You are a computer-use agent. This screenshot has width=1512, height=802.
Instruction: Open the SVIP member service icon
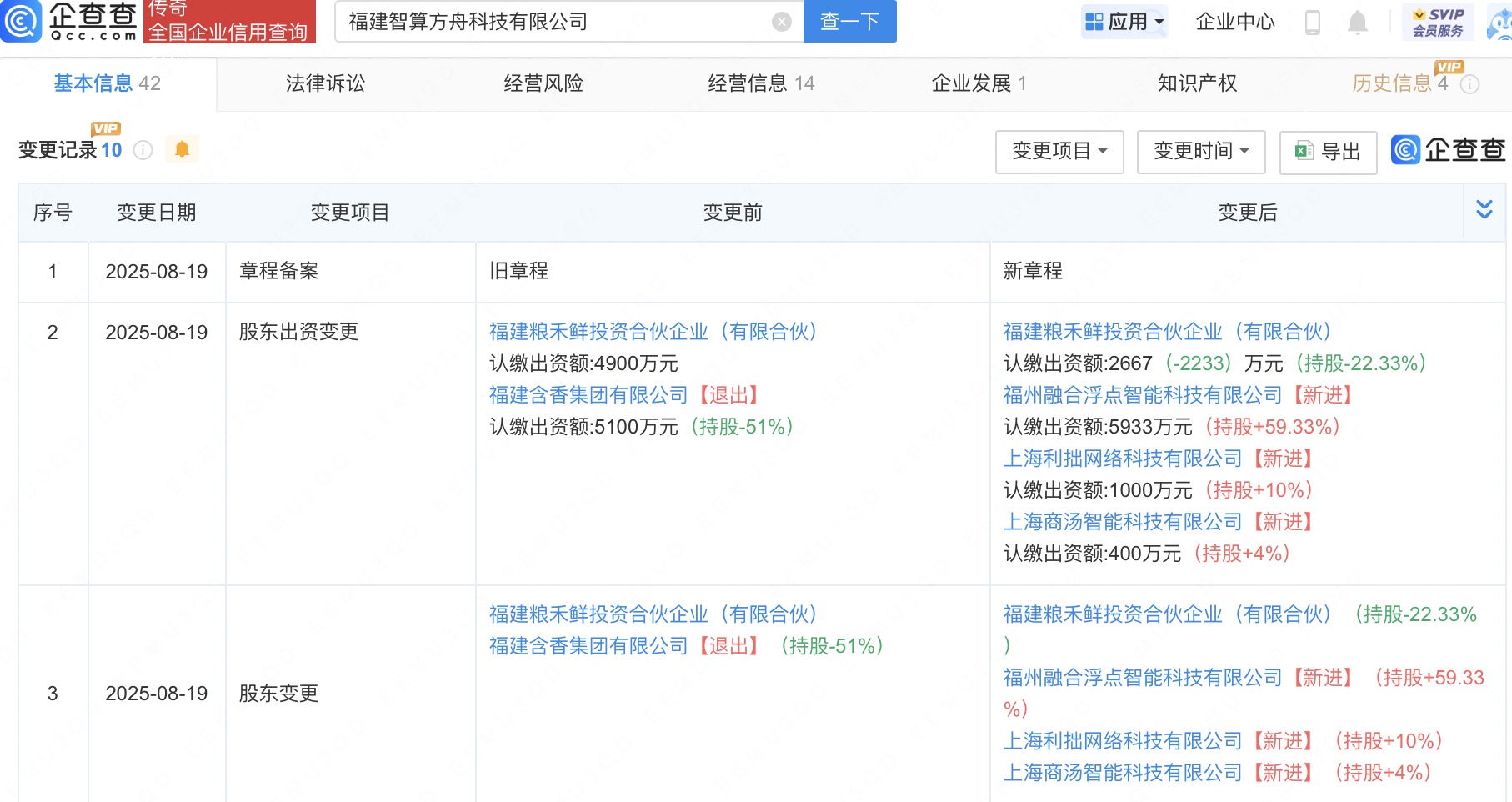coord(1438,22)
